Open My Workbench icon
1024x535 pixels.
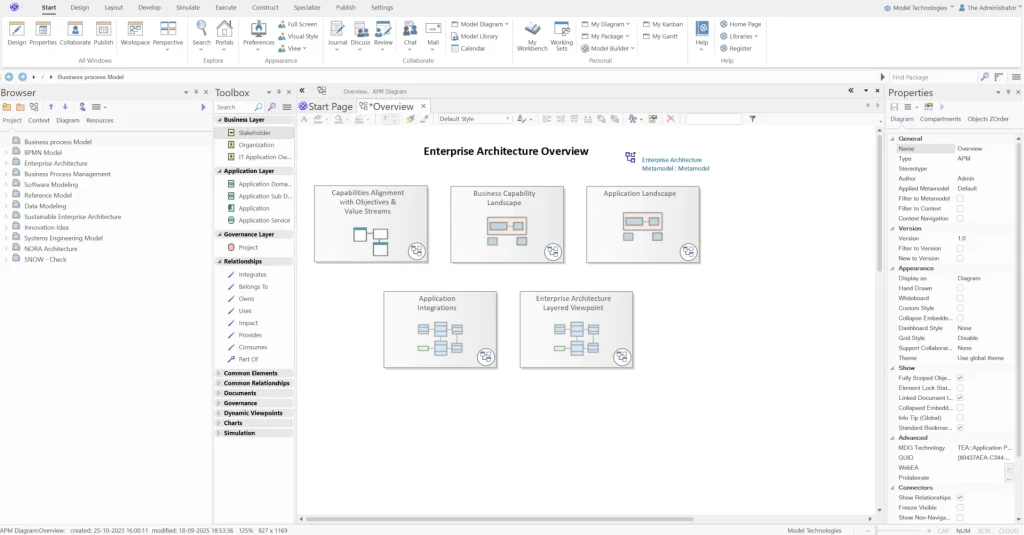tap(532, 35)
